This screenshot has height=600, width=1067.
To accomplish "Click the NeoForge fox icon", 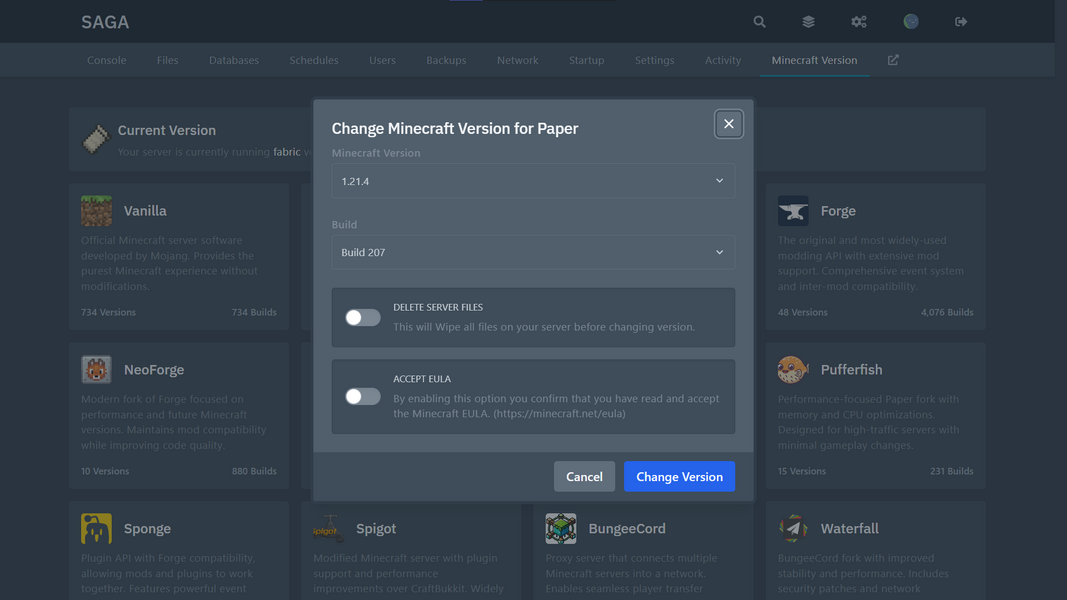I will coord(96,369).
